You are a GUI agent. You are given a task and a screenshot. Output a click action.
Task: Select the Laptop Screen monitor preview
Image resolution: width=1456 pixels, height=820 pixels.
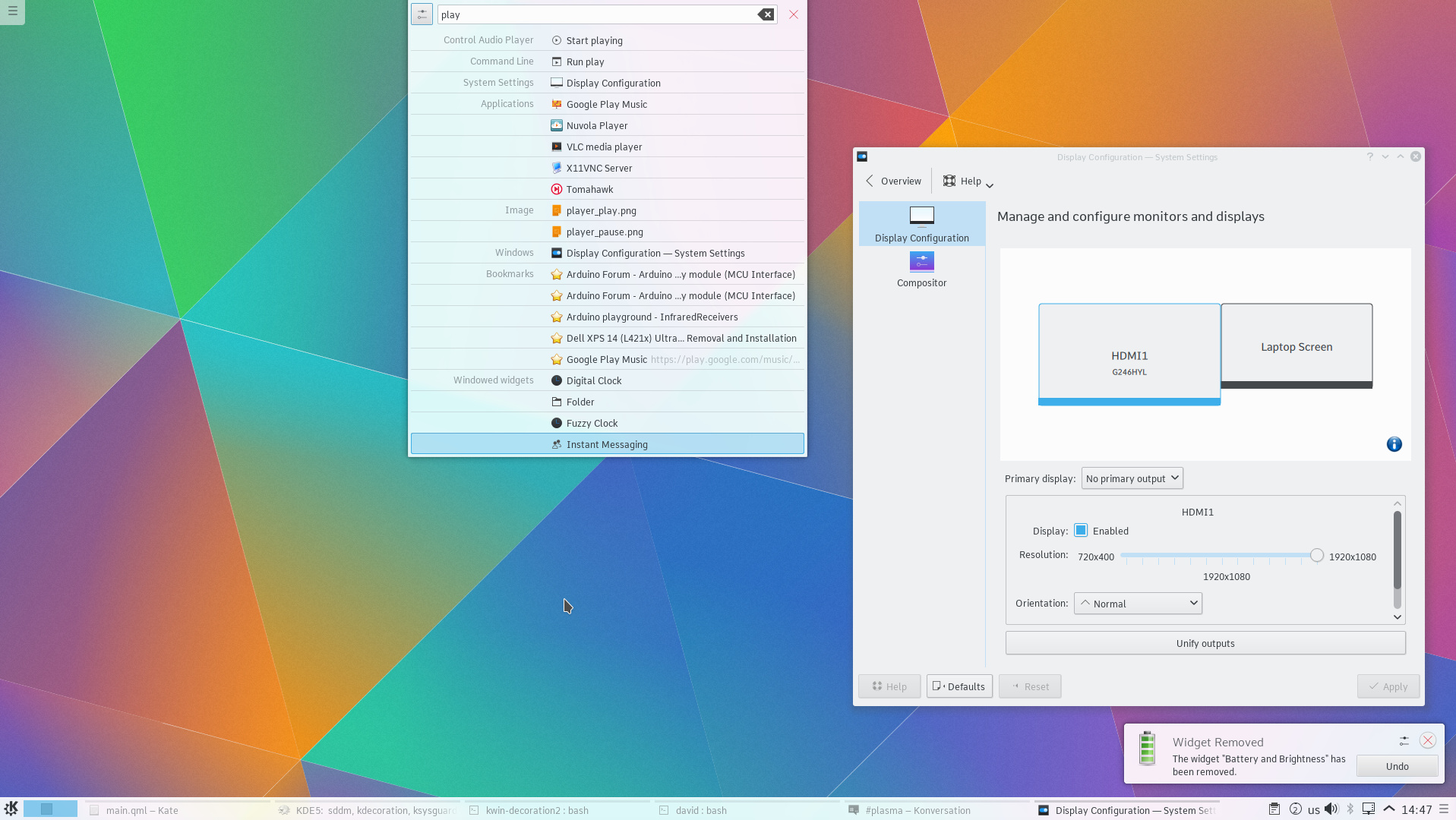(1296, 346)
